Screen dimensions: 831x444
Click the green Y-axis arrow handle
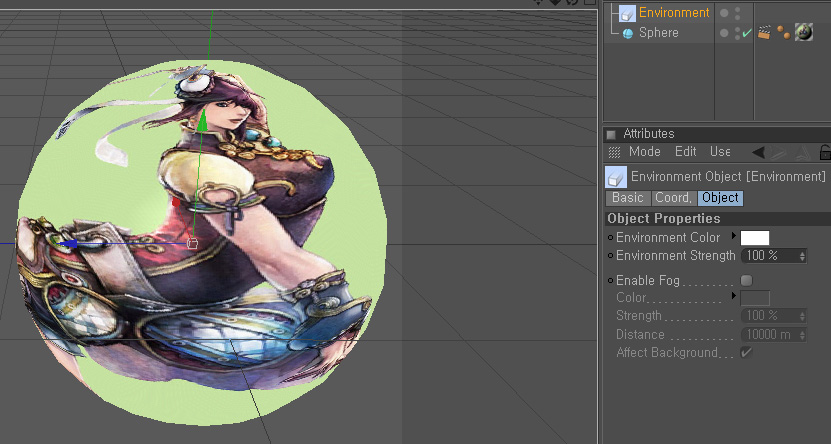(x=201, y=122)
